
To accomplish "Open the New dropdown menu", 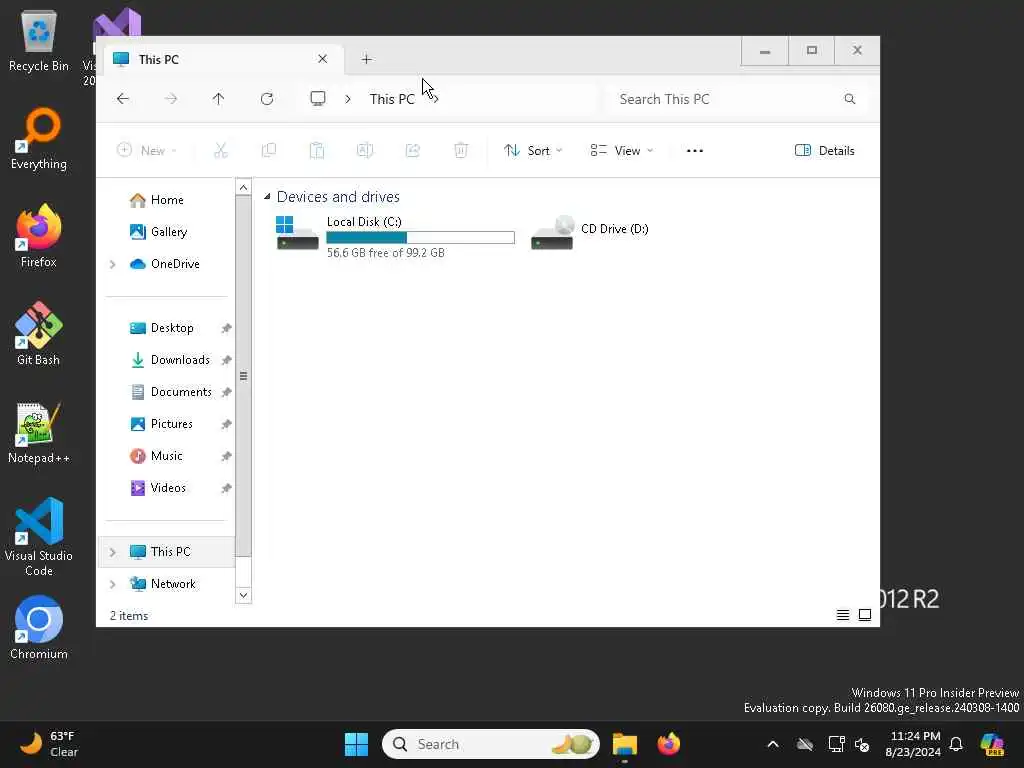I will (x=146, y=151).
